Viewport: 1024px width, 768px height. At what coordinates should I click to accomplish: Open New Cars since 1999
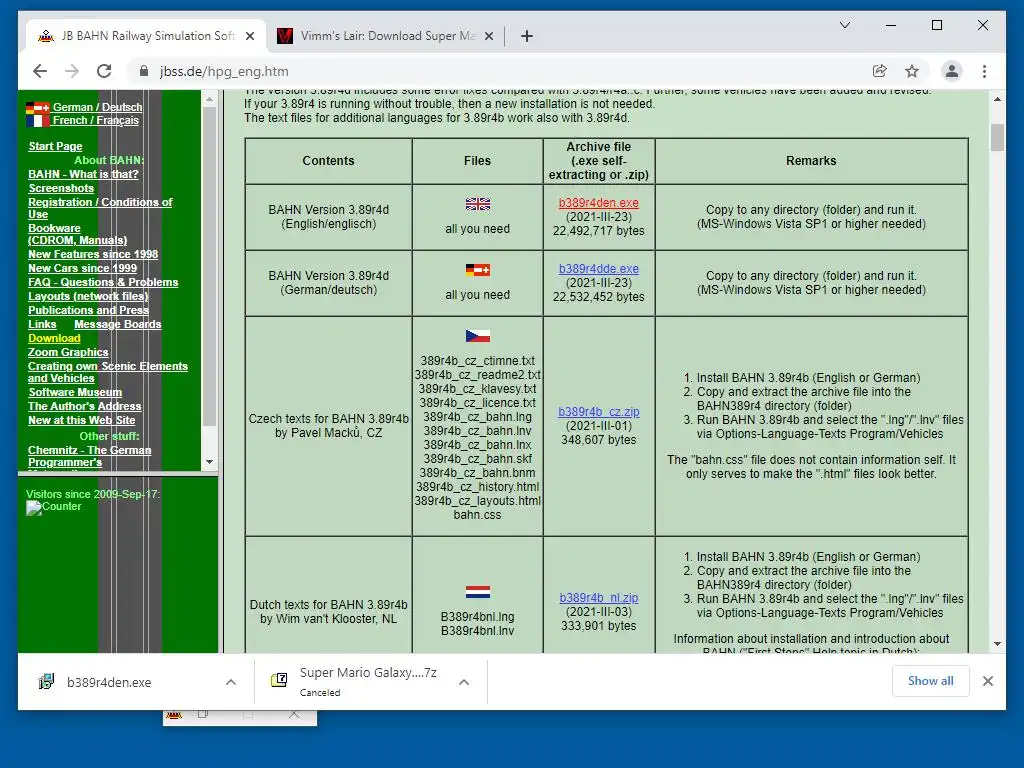tap(82, 268)
